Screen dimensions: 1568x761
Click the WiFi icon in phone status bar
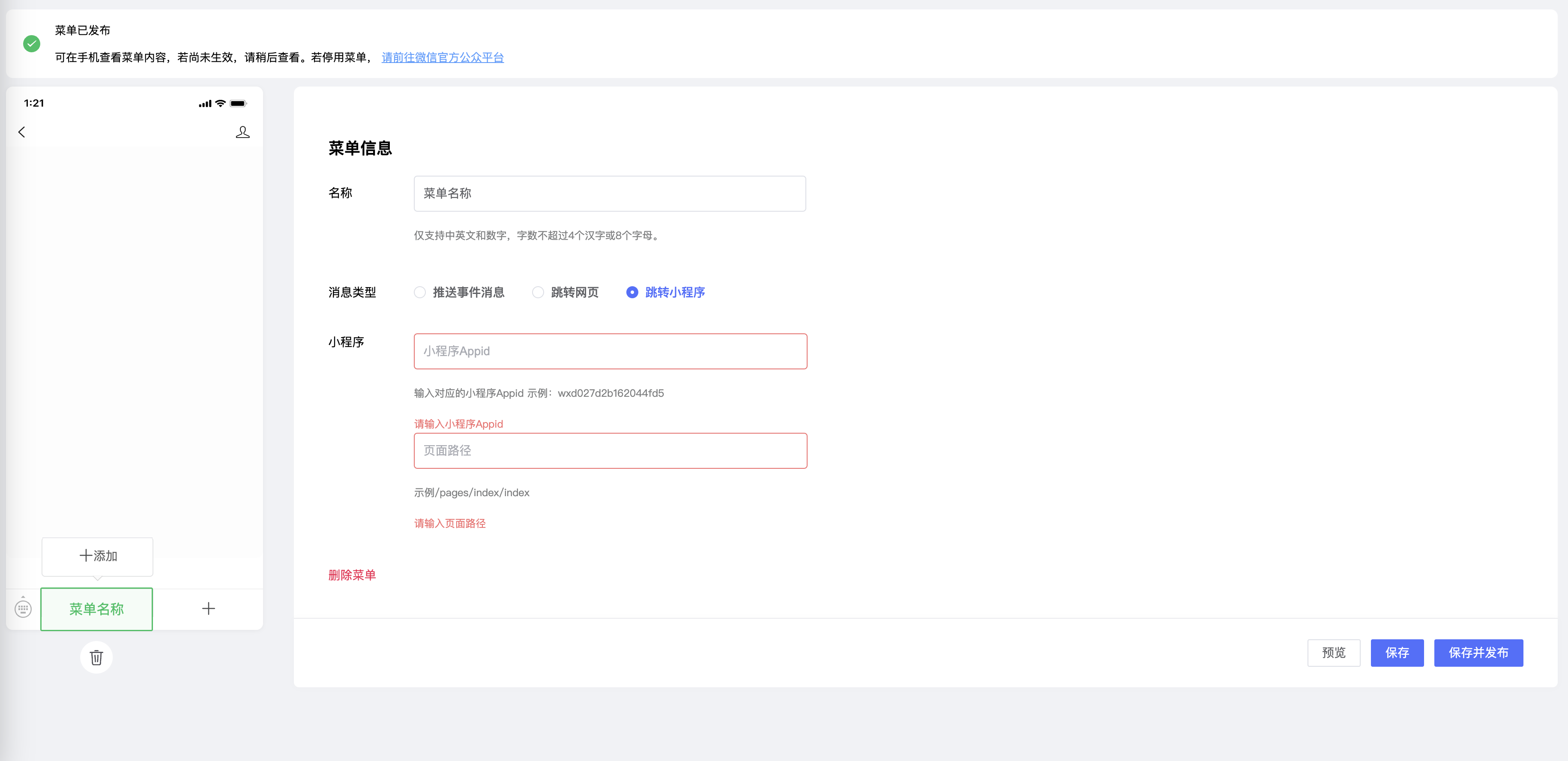(x=220, y=104)
